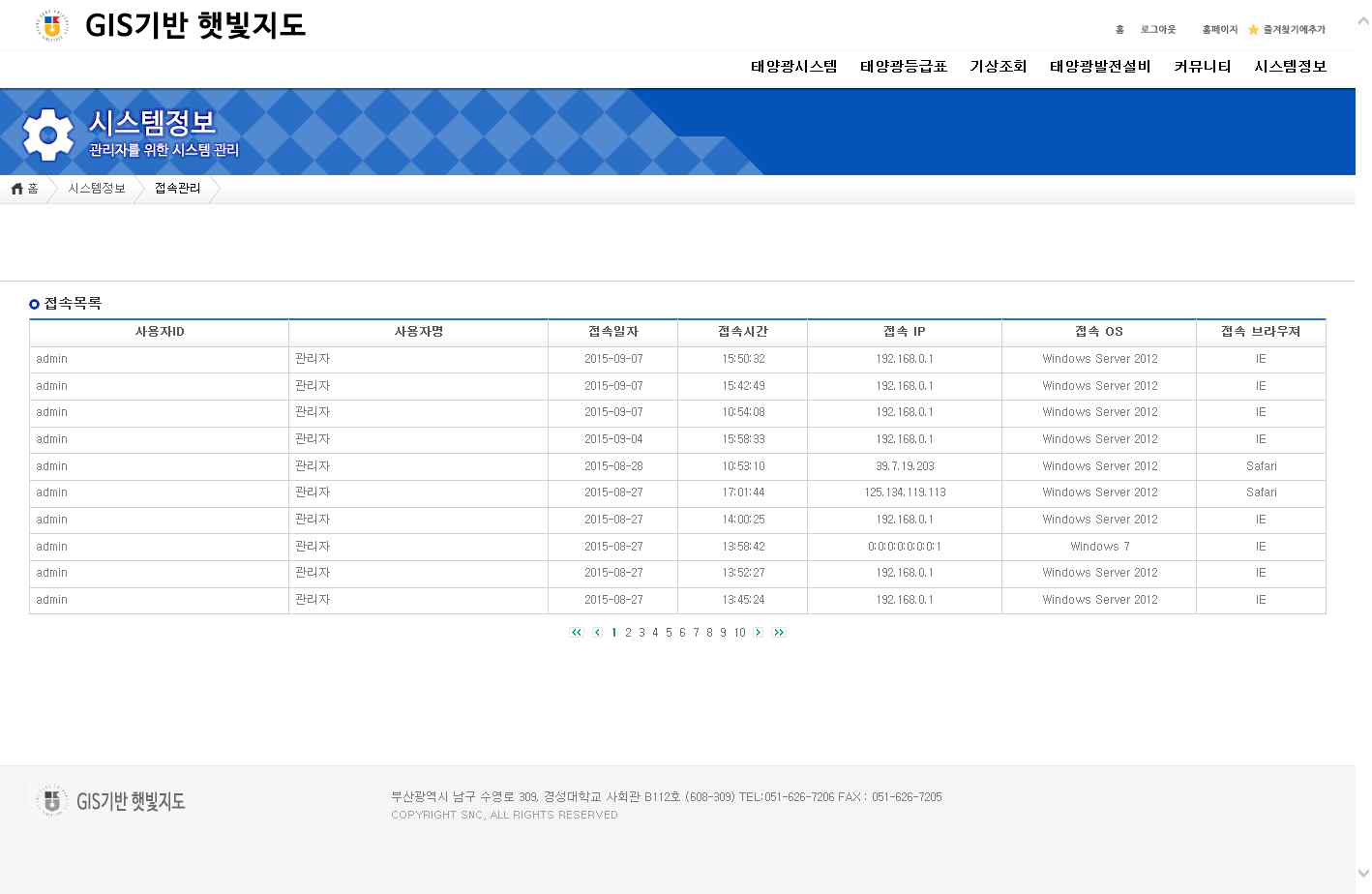Viewport: 1372px width, 894px height.
Task: Click the 접속 IP column header
Action: (905, 332)
